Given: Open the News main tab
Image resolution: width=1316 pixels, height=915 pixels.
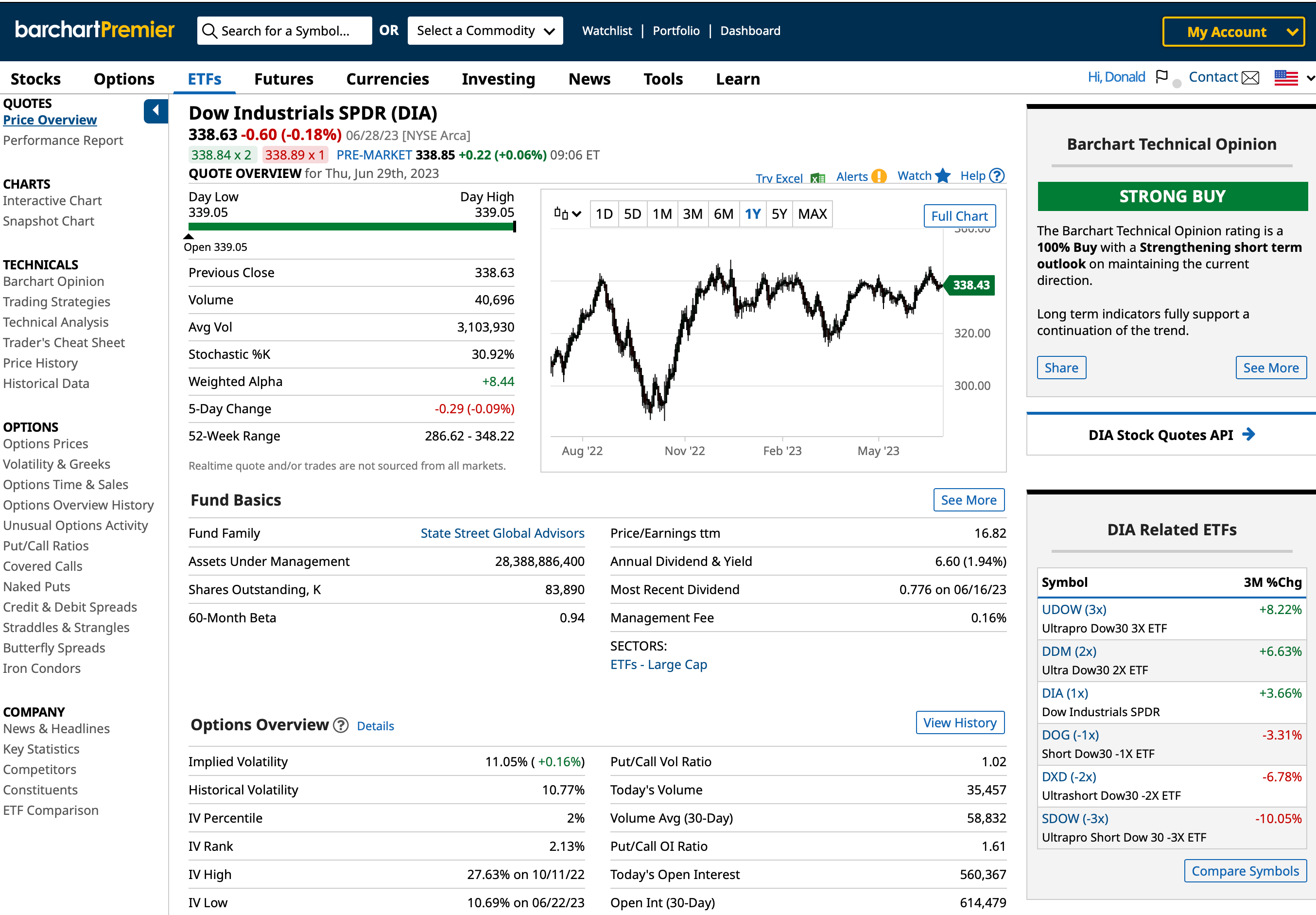Looking at the screenshot, I should [x=589, y=79].
